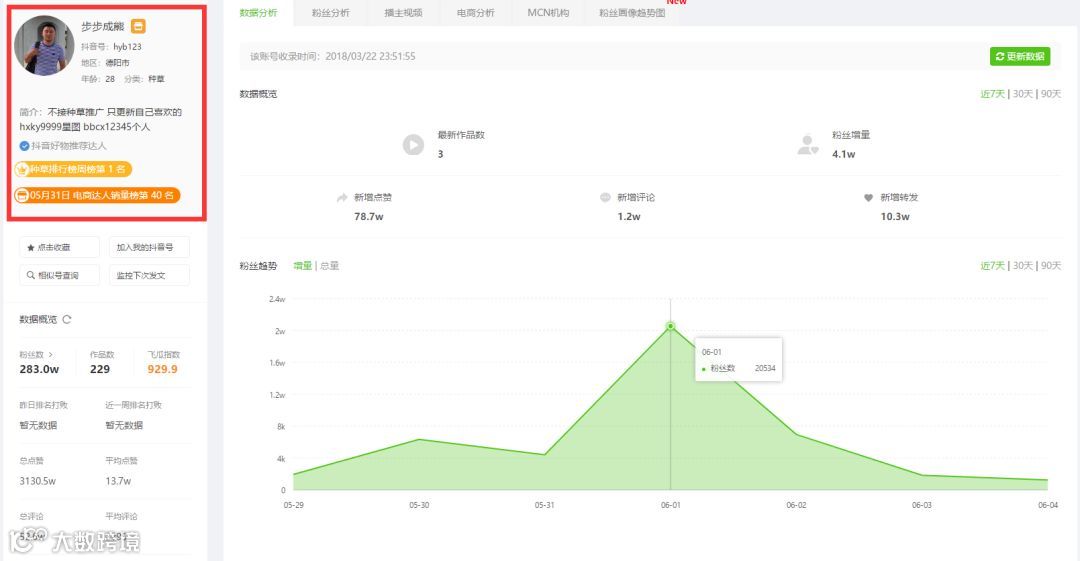Switch fan trend chart to 总量

tap(329, 266)
